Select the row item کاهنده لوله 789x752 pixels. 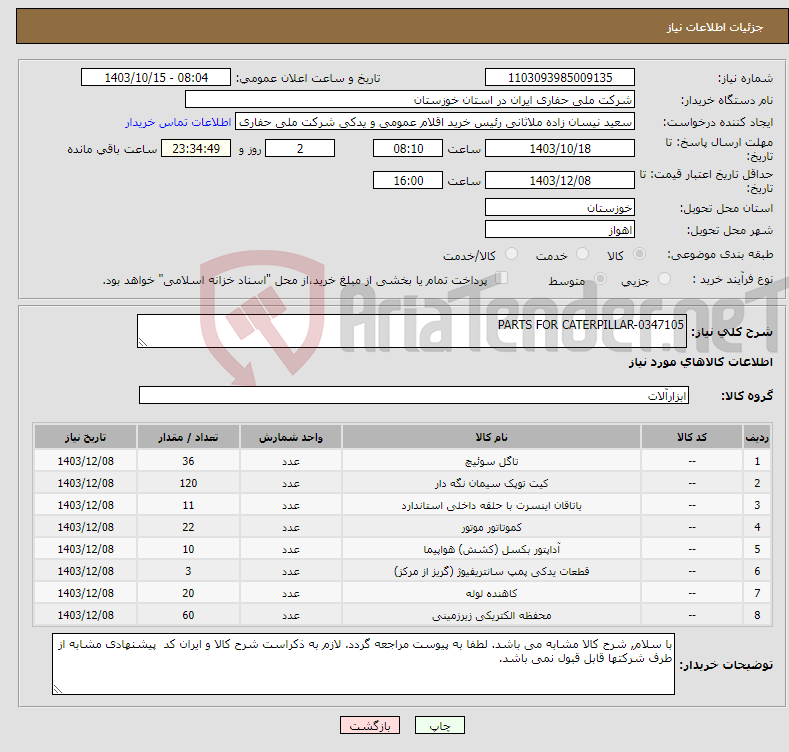click(491, 593)
